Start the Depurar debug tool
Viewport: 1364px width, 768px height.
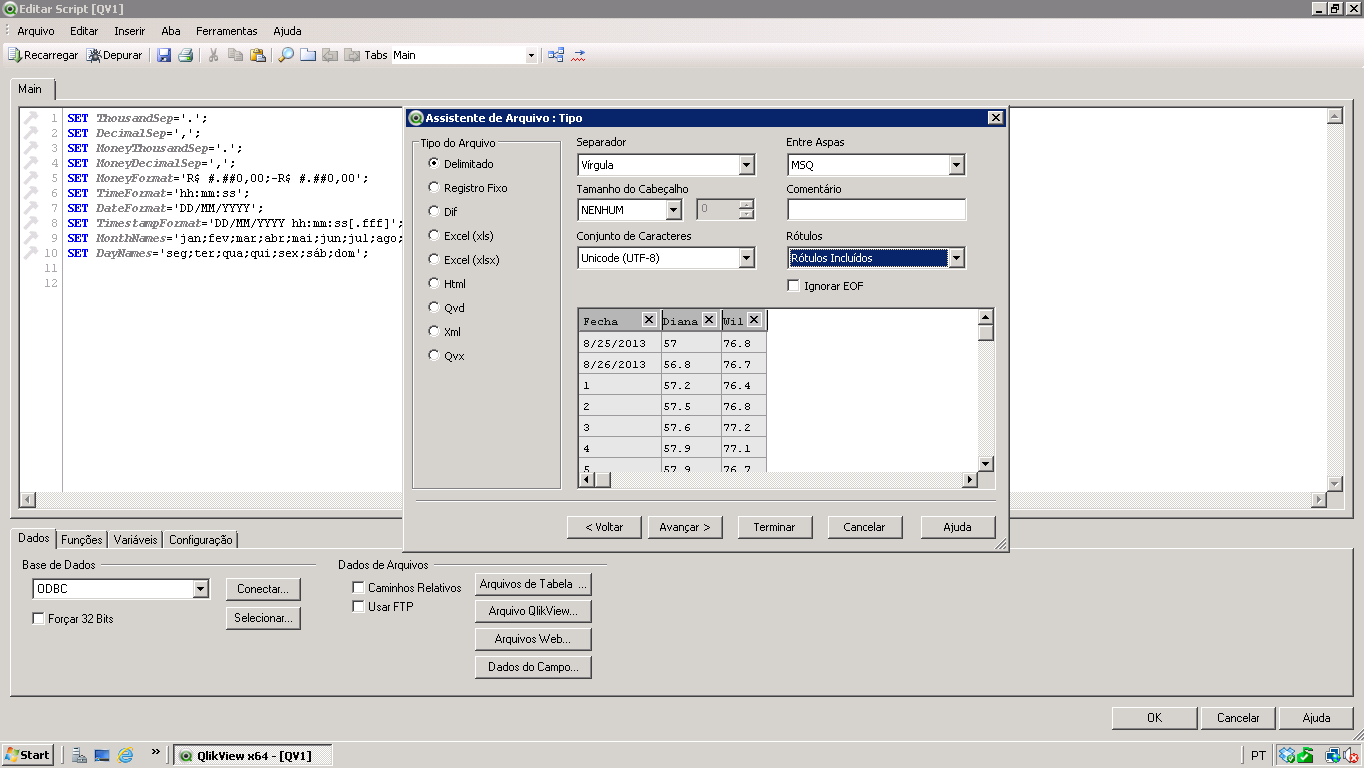click(x=115, y=55)
